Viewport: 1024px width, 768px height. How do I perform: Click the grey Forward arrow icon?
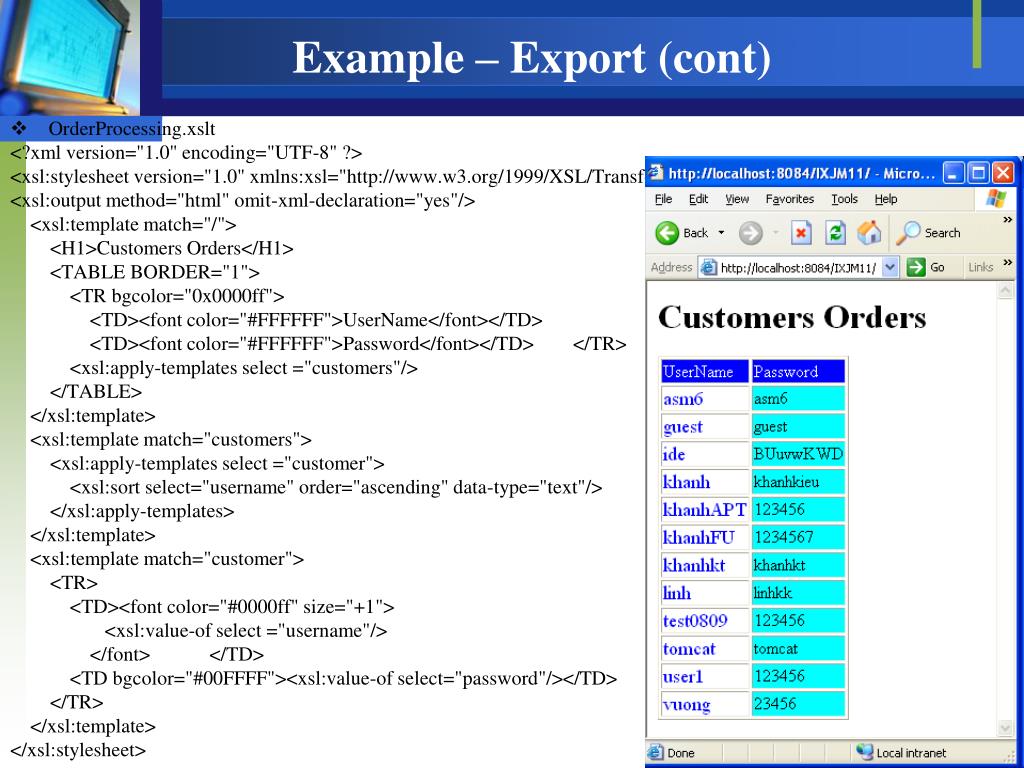tap(750, 232)
